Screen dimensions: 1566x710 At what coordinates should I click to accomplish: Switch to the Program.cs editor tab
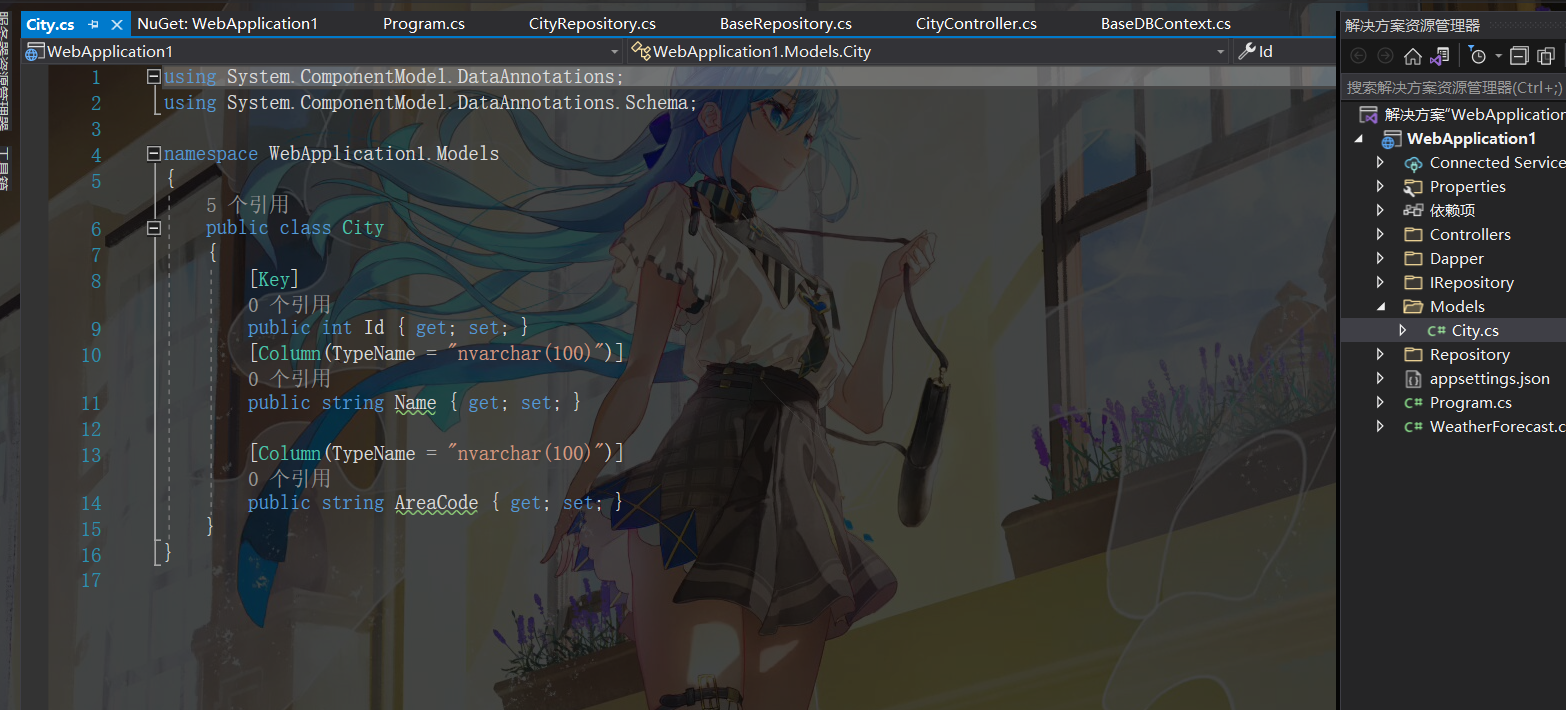pyautogui.click(x=423, y=22)
